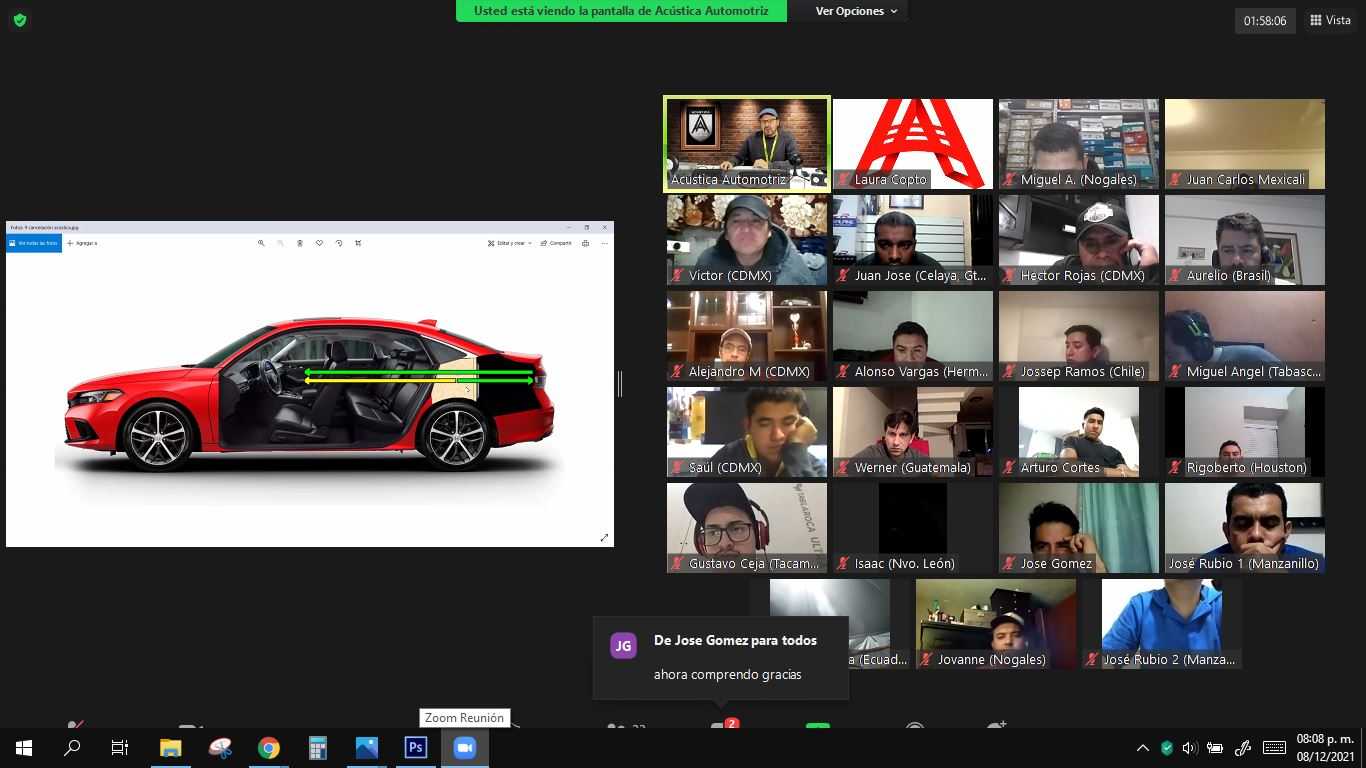Rotate the photo in Photos toolbar

(x=339, y=243)
